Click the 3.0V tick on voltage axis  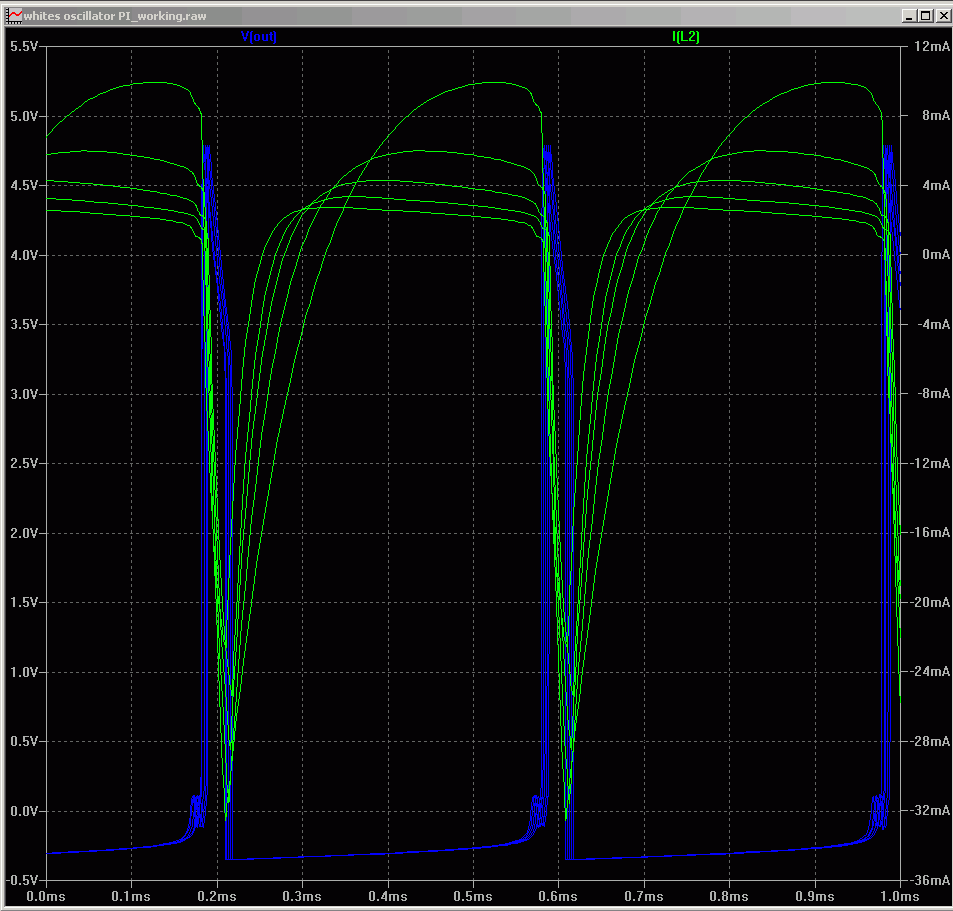(23, 395)
